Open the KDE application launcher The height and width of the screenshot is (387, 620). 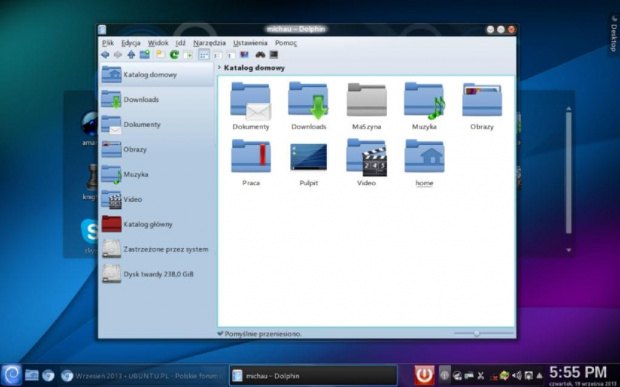(x=11, y=375)
